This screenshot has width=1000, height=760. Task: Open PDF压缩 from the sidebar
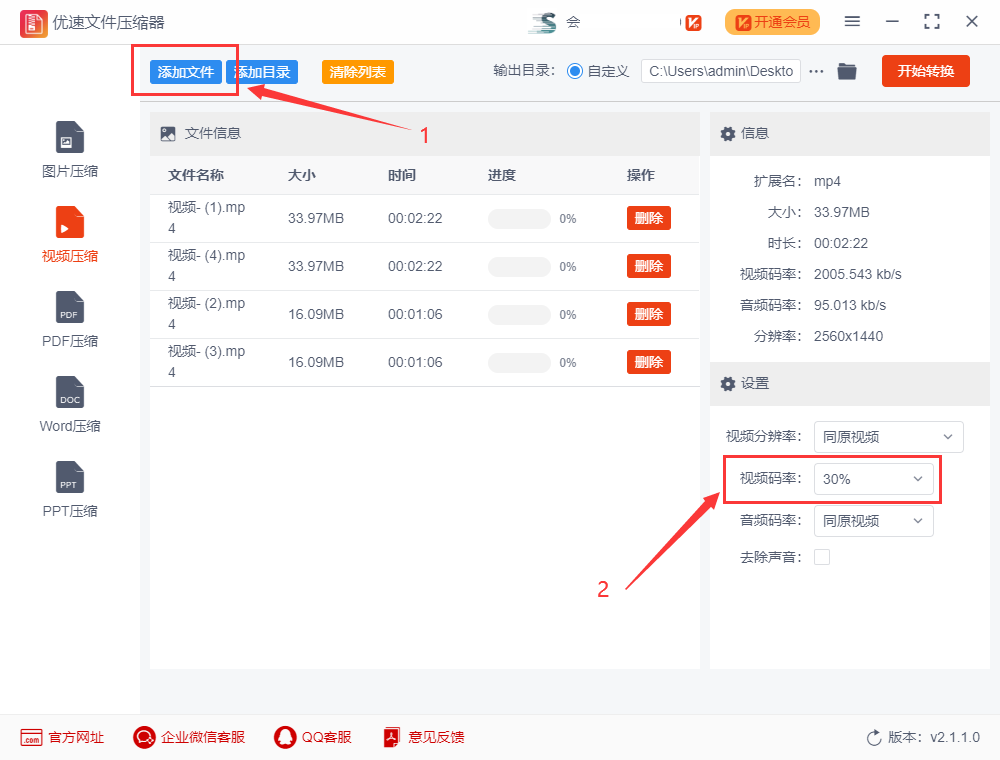[x=69, y=318]
